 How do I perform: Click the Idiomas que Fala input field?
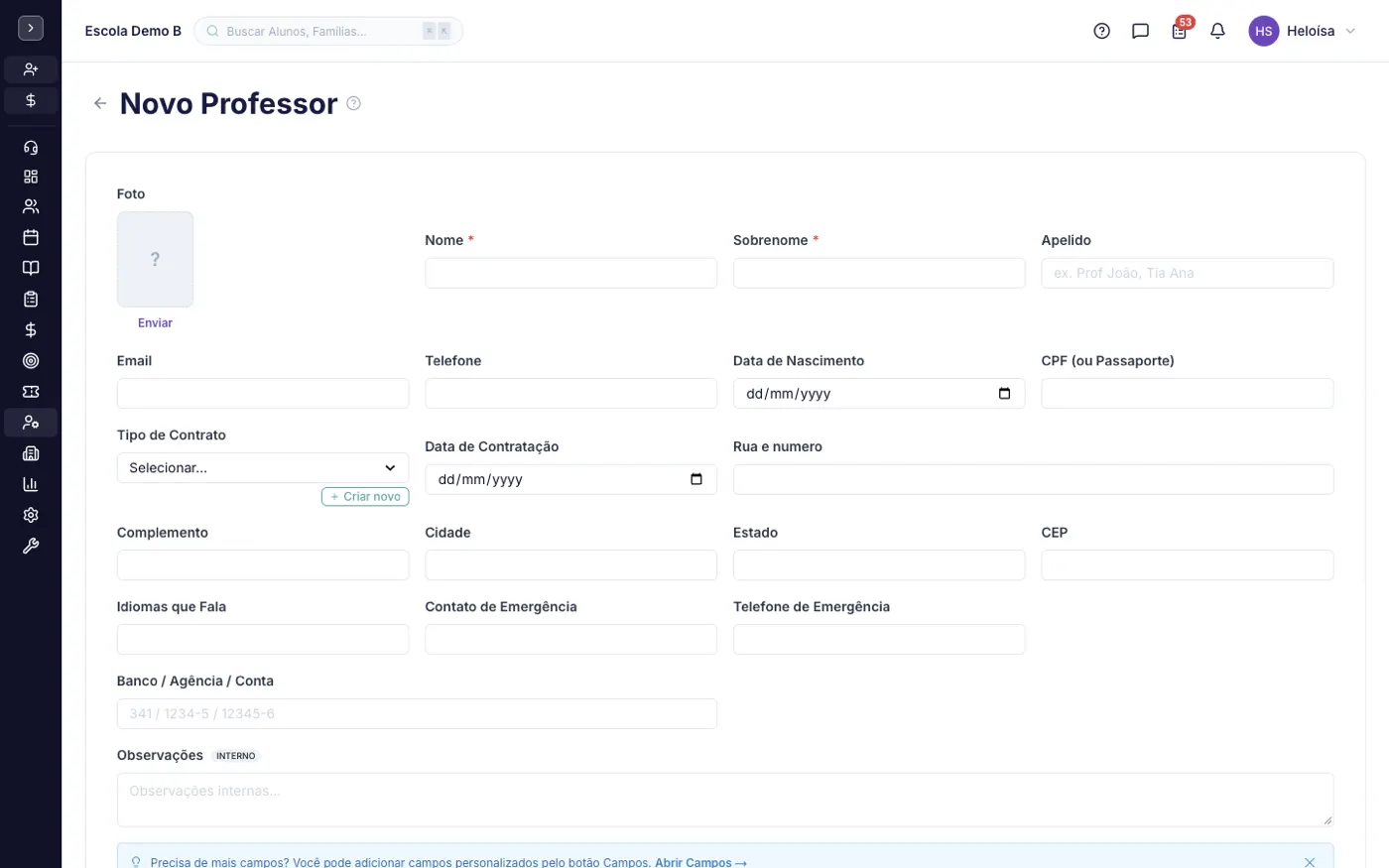(263, 639)
